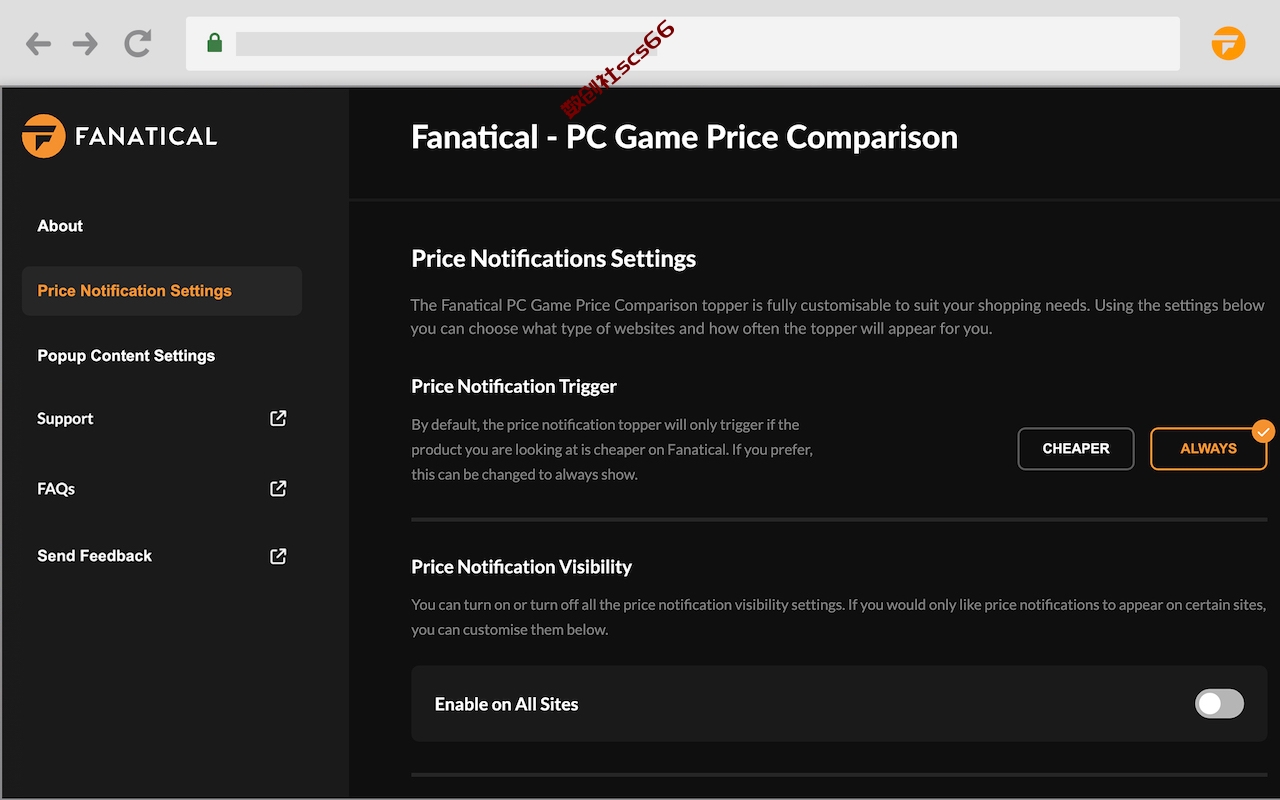Open the About section
The image size is (1280, 800).
(60, 226)
